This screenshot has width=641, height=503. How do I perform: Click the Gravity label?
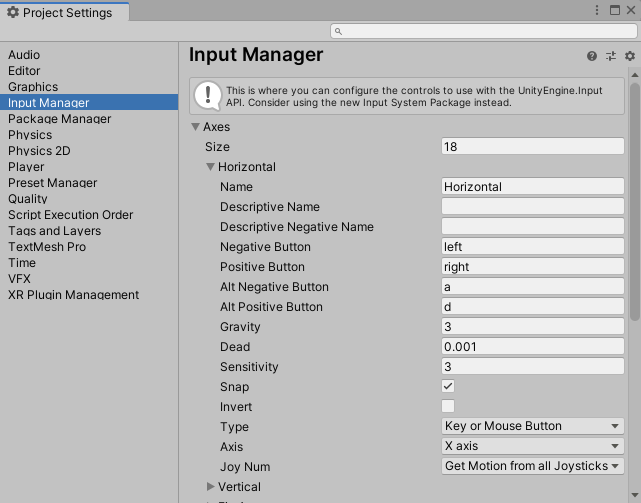coord(240,327)
